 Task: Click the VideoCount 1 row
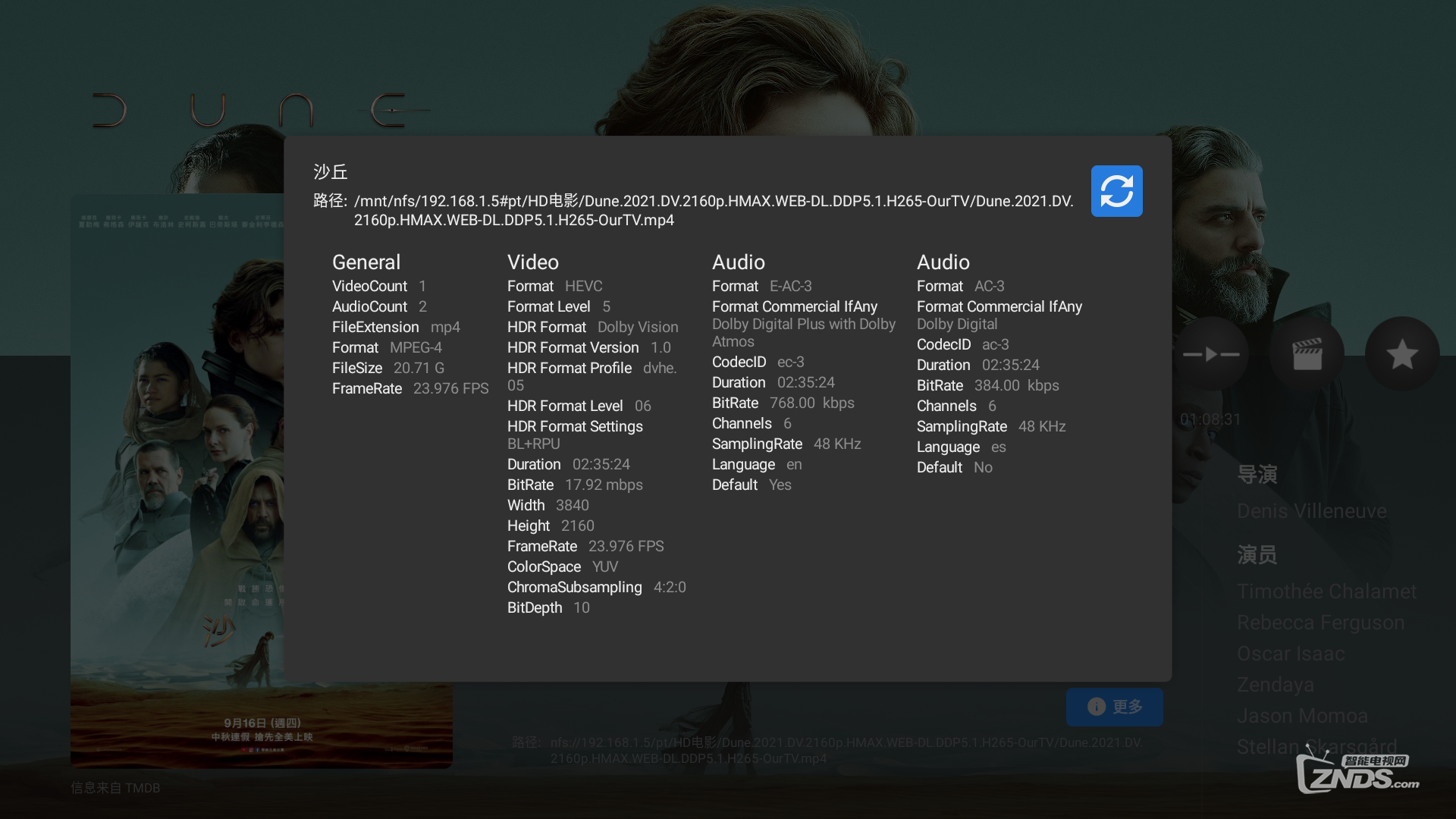379,286
